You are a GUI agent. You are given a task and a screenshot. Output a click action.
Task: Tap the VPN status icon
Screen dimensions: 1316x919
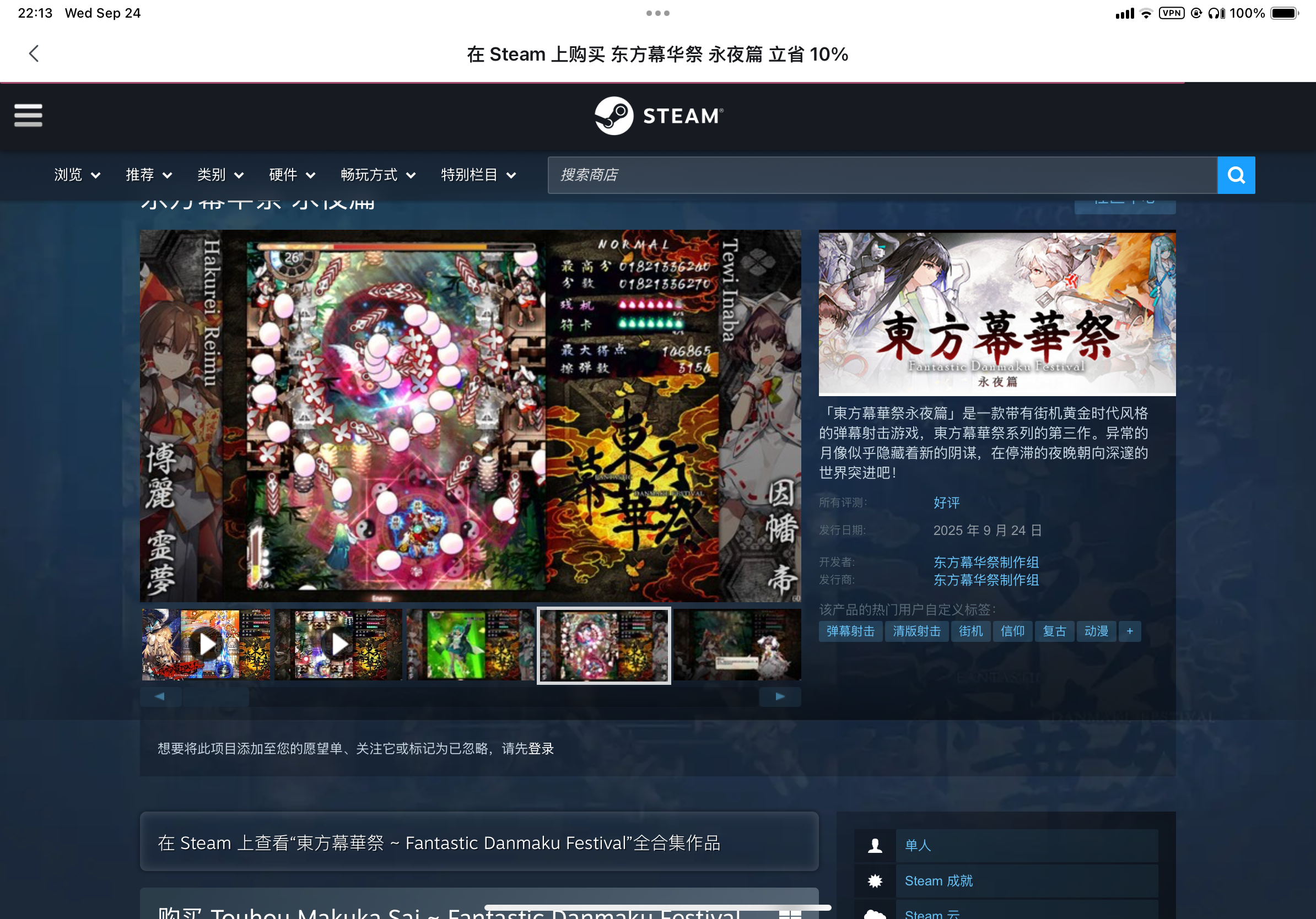pos(1172,13)
